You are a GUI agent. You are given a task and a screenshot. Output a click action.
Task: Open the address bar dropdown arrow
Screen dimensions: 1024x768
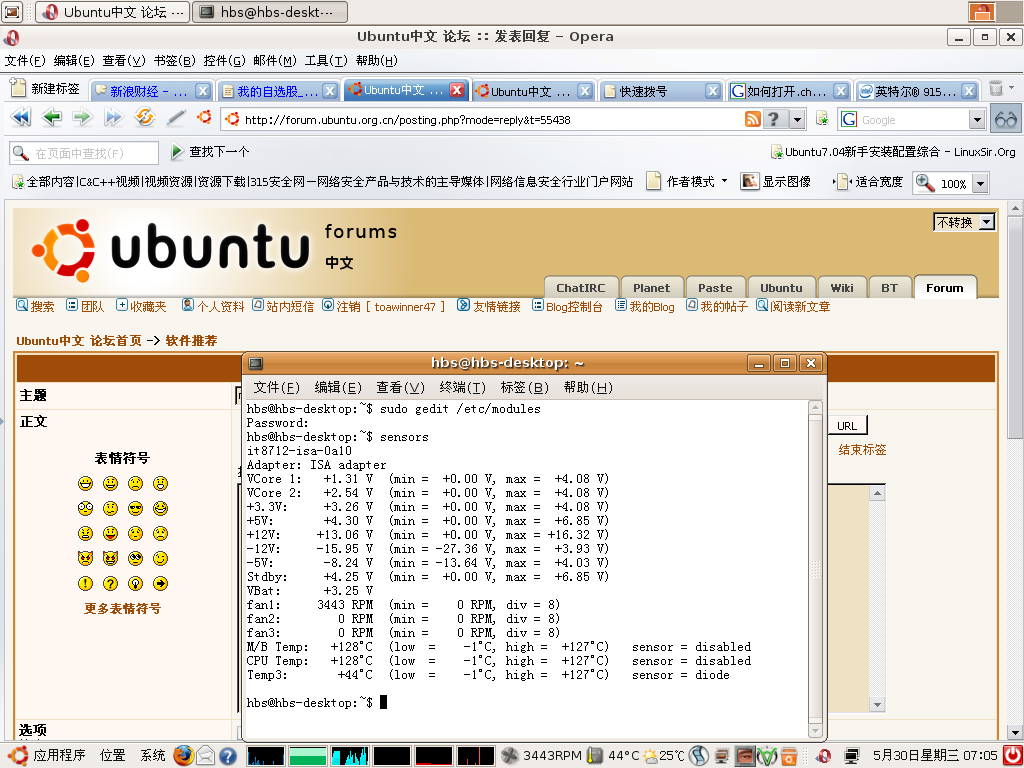point(797,120)
